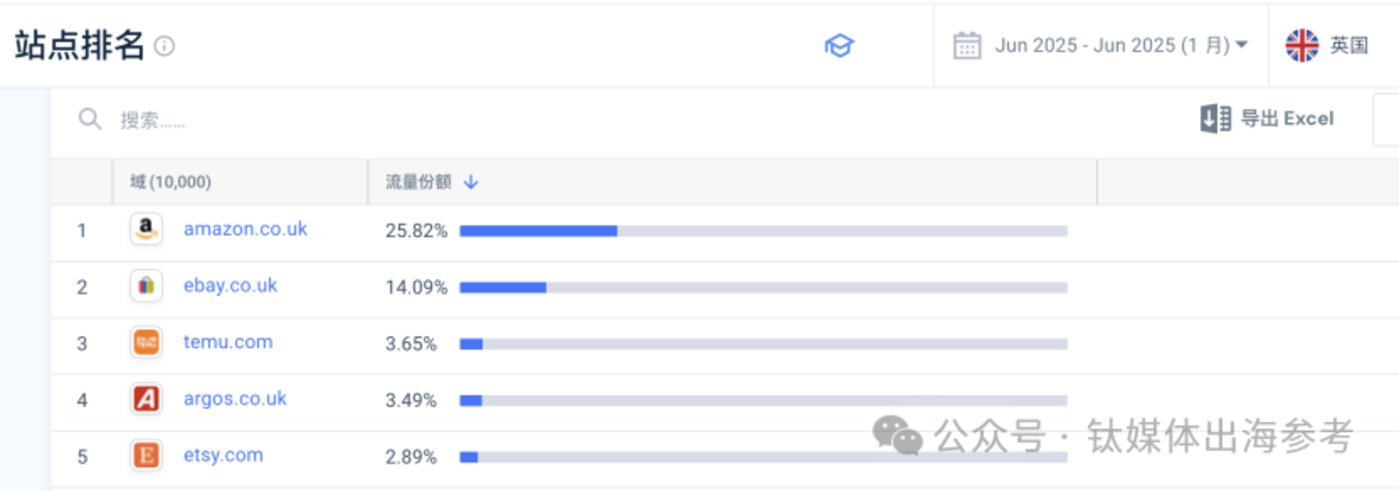Click the 导出 Excel button
Screen dimensions: 1399x491
coord(1267,119)
